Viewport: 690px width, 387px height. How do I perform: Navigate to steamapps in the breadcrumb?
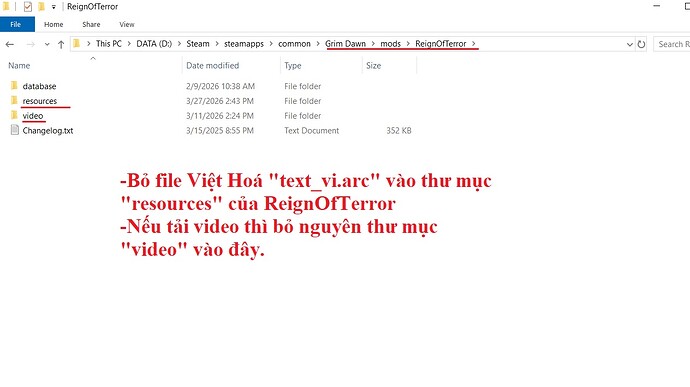click(x=244, y=44)
